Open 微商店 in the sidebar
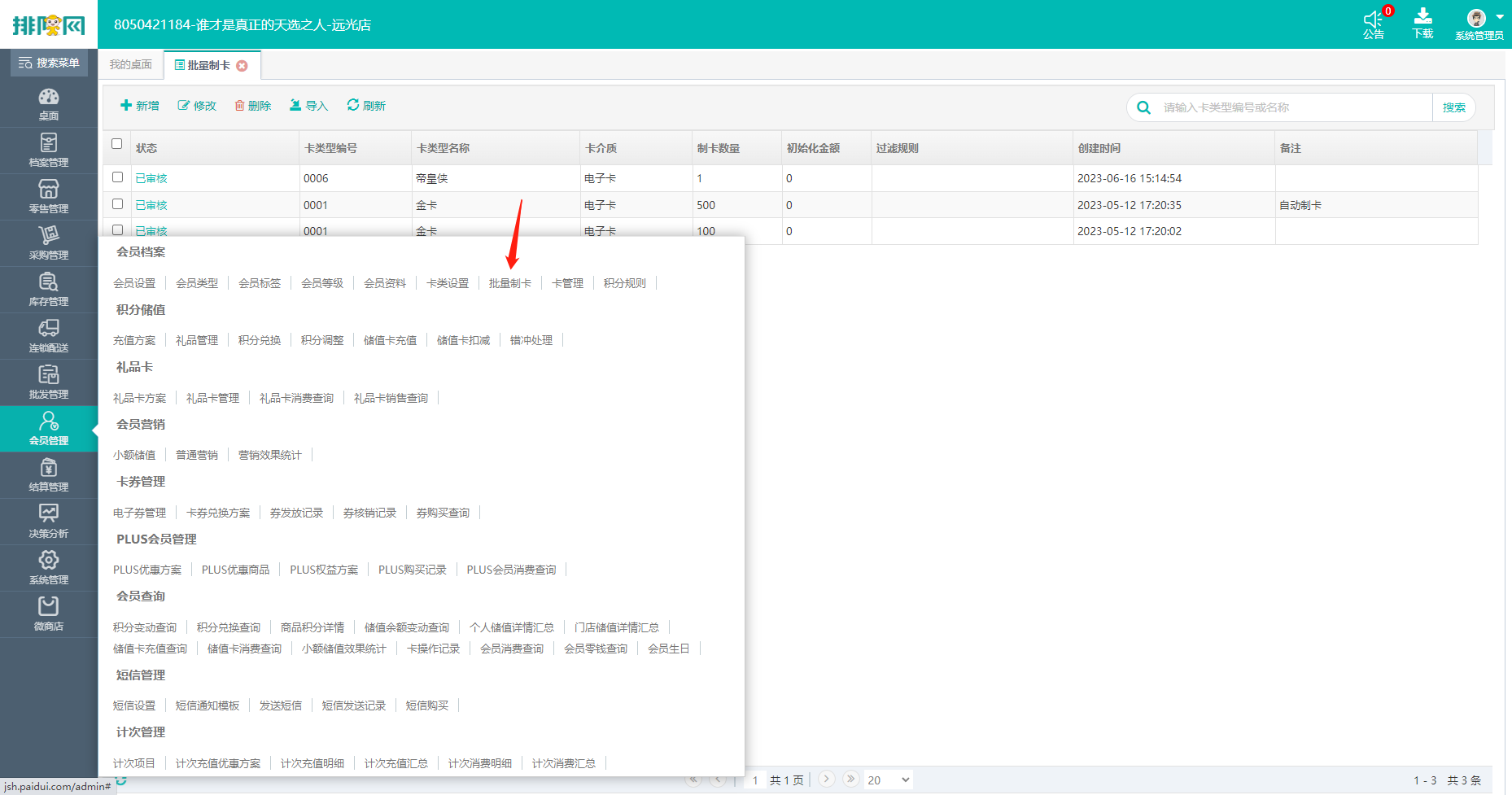 [49, 614]
